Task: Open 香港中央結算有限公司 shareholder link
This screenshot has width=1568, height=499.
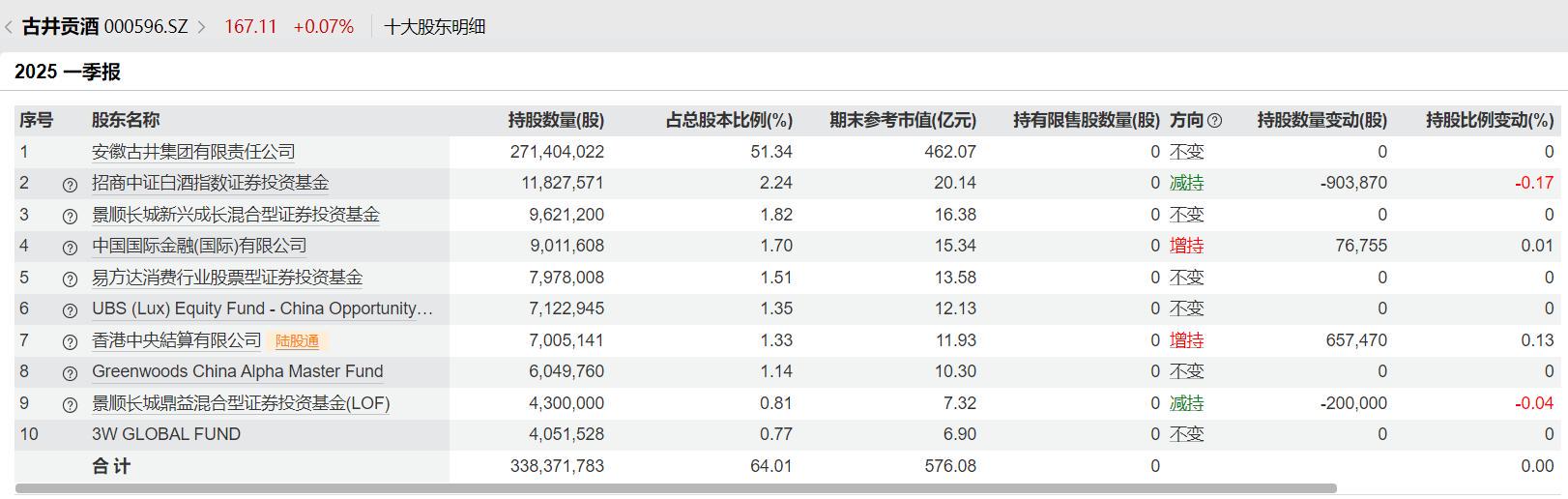Action: point(176,340)
